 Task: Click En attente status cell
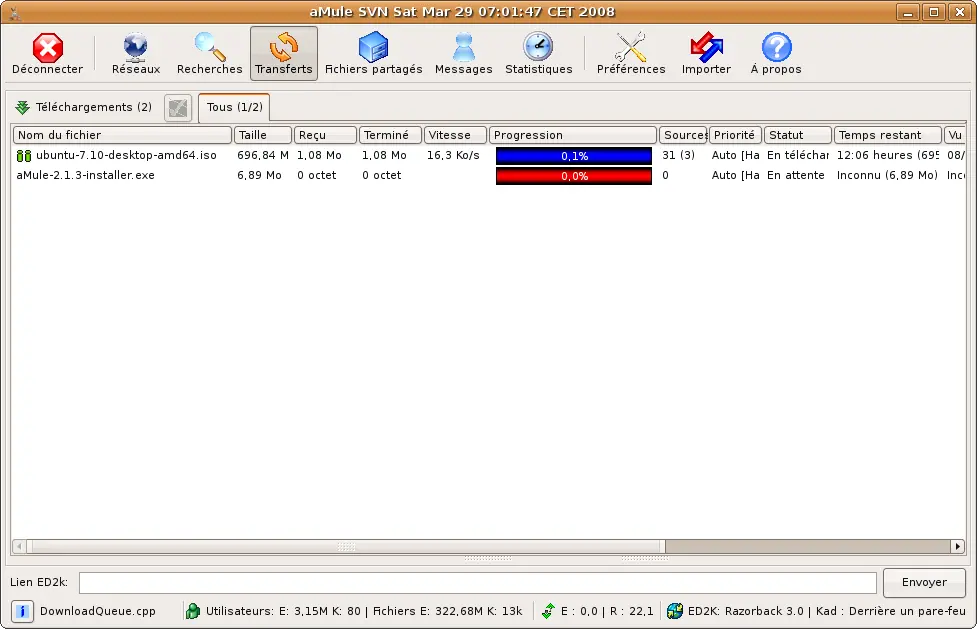(x=796, y=175)
